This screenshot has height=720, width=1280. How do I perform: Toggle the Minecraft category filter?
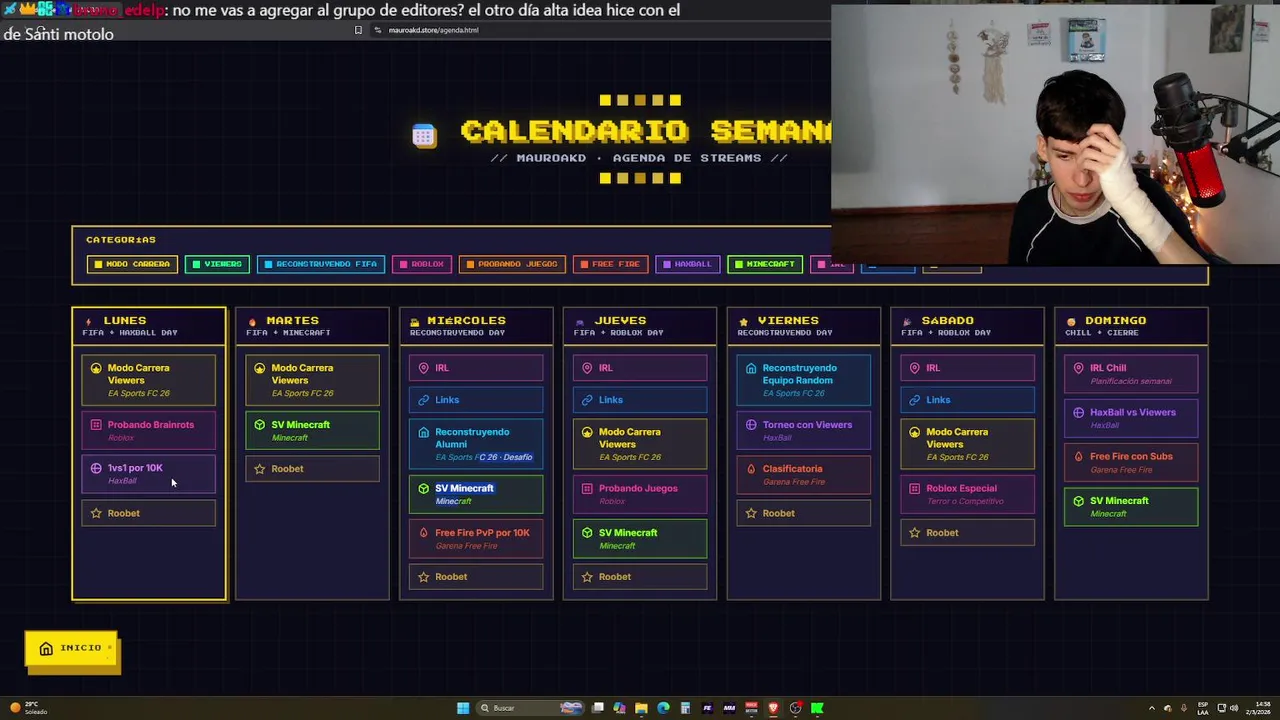click(x=765, y=264)
